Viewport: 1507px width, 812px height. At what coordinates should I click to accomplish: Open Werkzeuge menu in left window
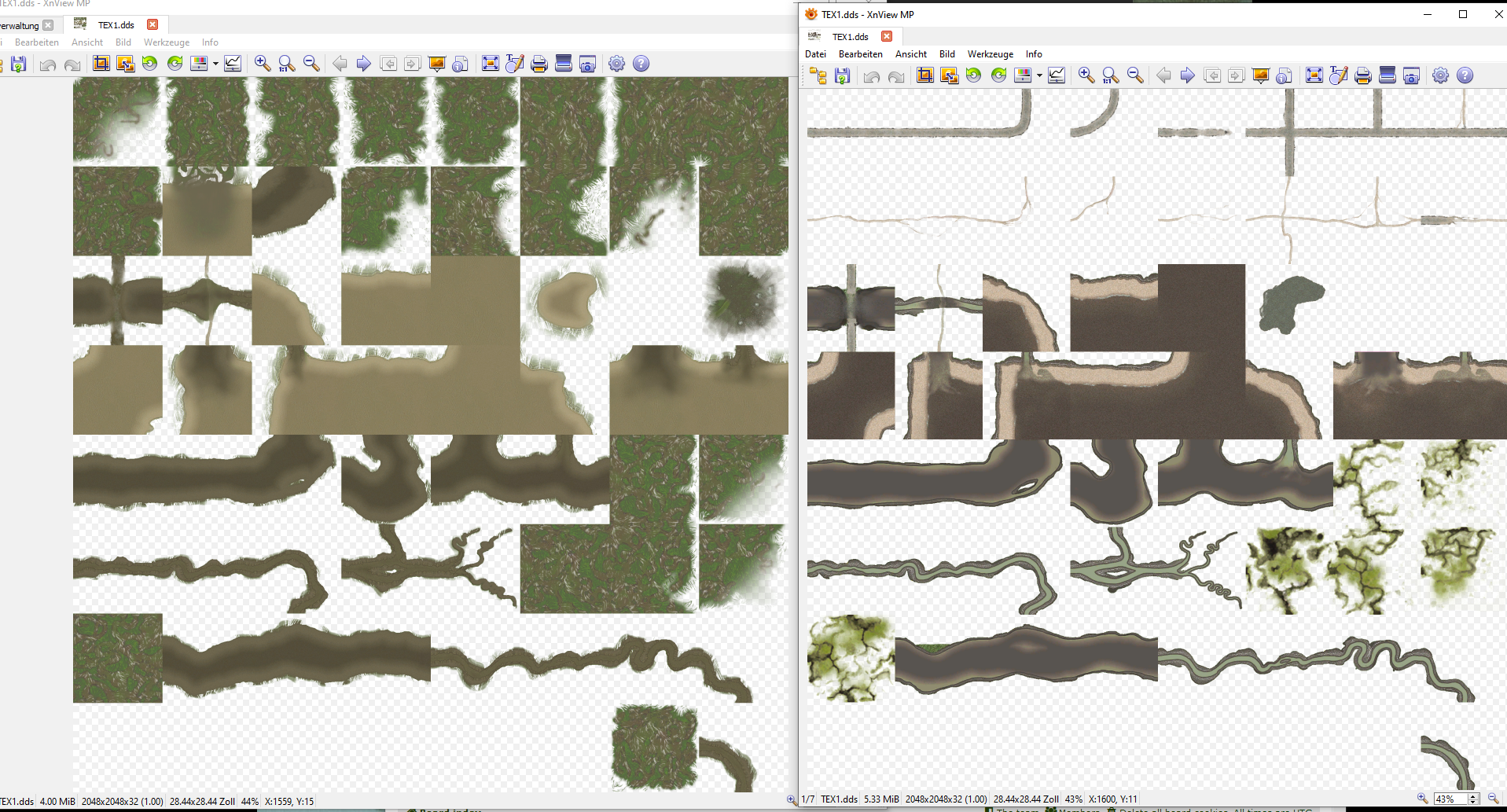167,42
